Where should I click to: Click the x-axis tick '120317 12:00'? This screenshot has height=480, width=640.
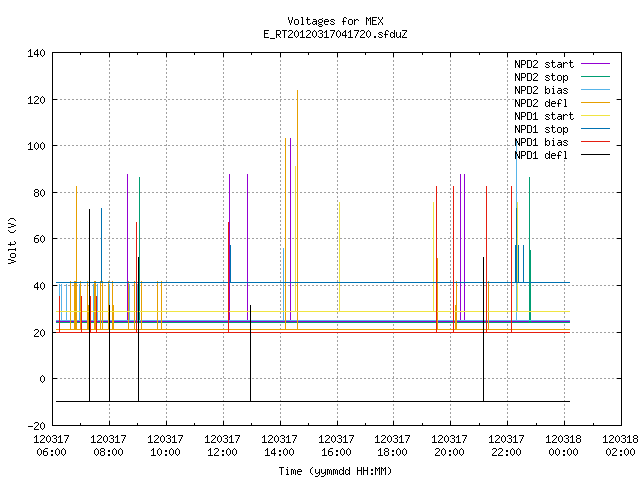coord(222,446)
